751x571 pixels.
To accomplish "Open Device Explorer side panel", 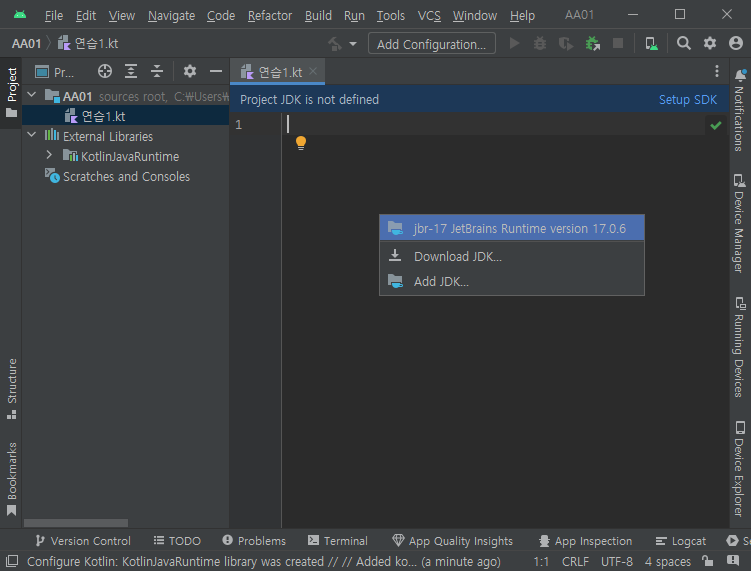I will click(740, 468).
